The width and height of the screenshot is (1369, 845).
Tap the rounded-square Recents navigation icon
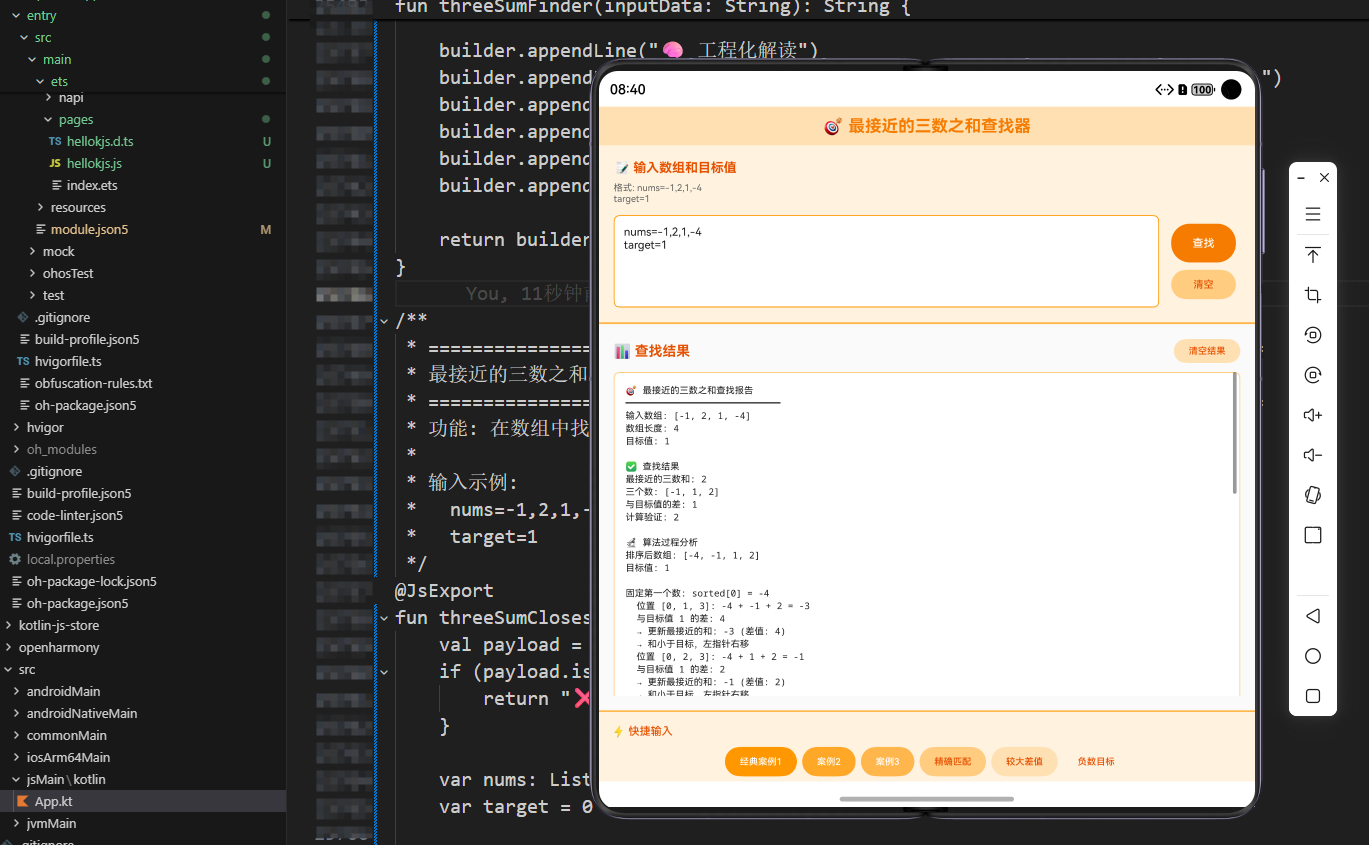coord(1313,696)
